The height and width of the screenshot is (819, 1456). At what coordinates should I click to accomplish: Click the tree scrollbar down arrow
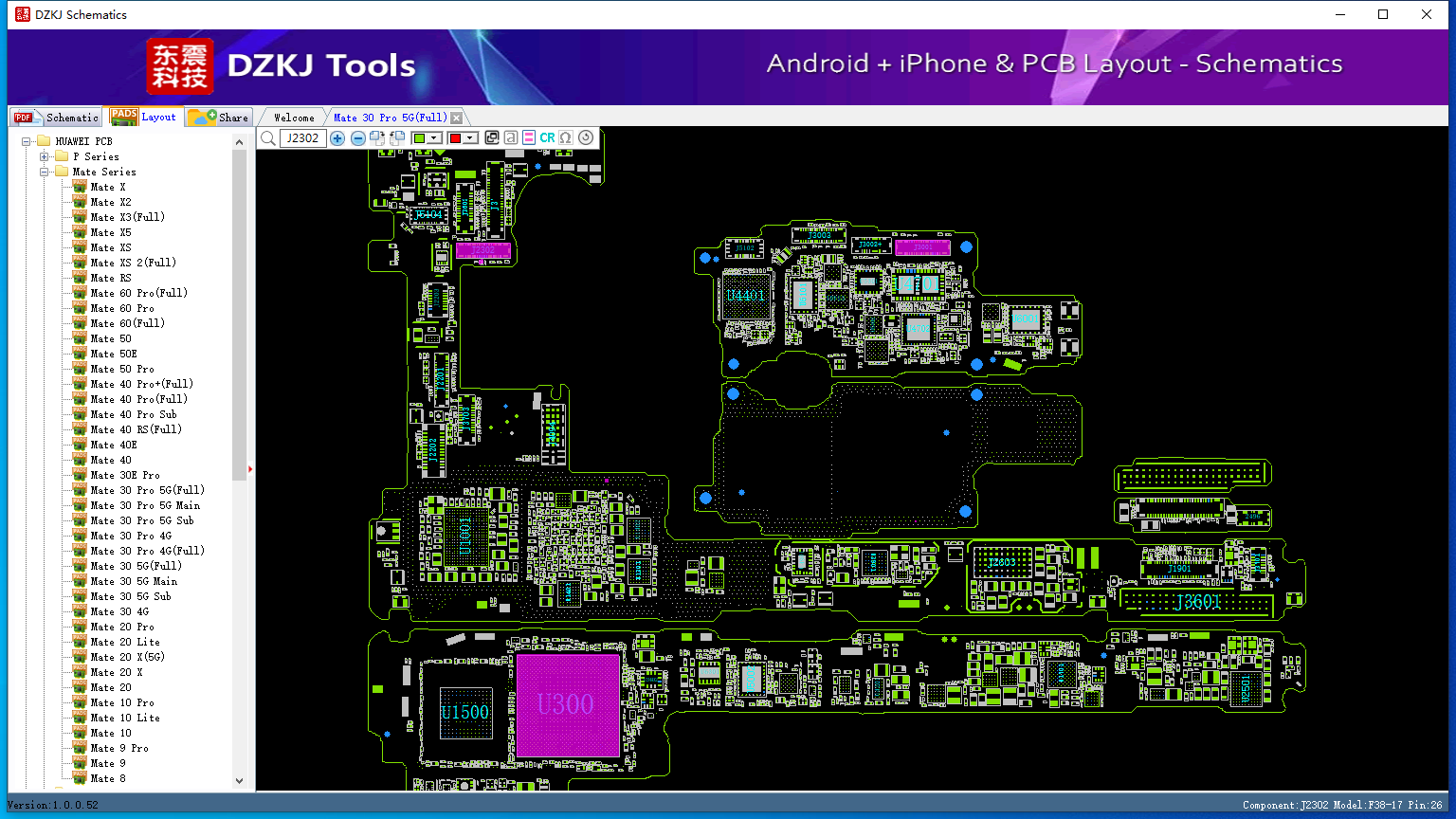click(x=239, y=780)
